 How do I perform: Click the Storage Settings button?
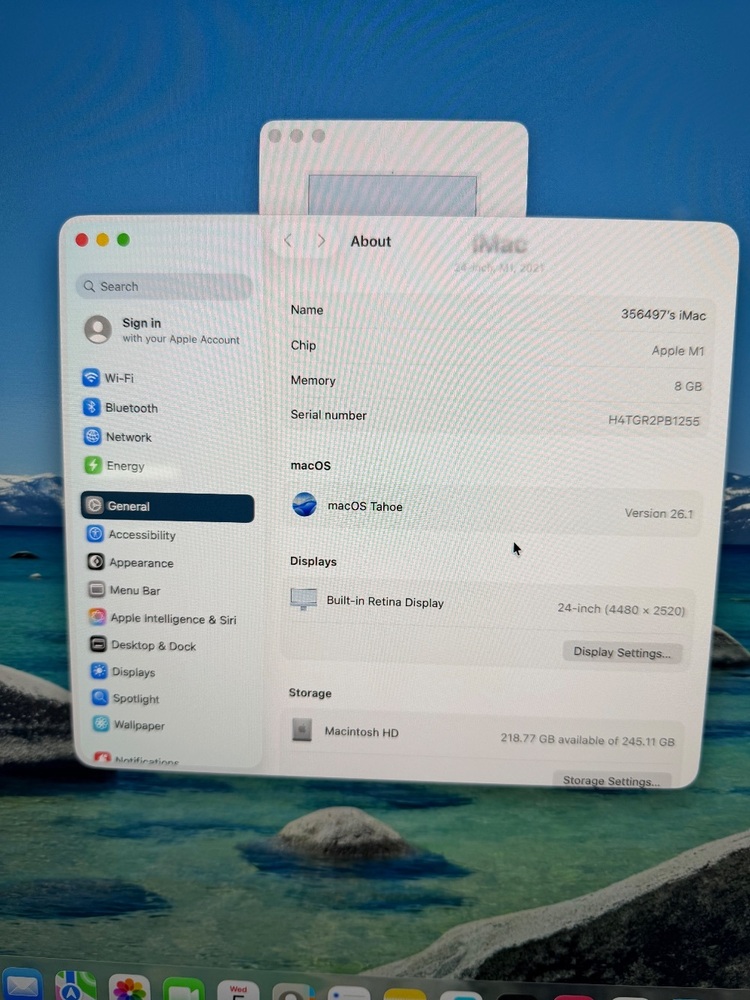(610, 780)
